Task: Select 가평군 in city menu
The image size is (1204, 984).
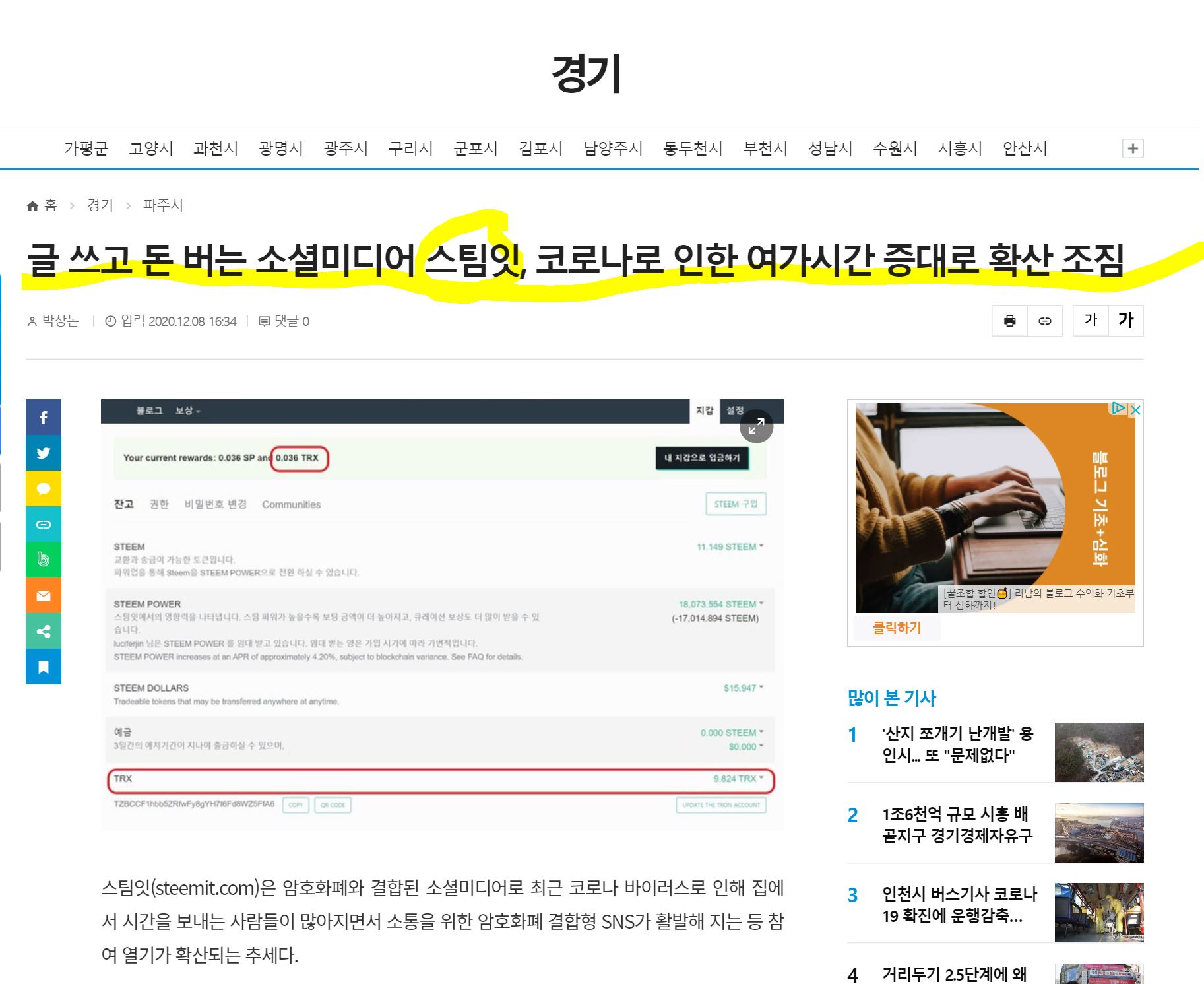Action: coord(86,148)
